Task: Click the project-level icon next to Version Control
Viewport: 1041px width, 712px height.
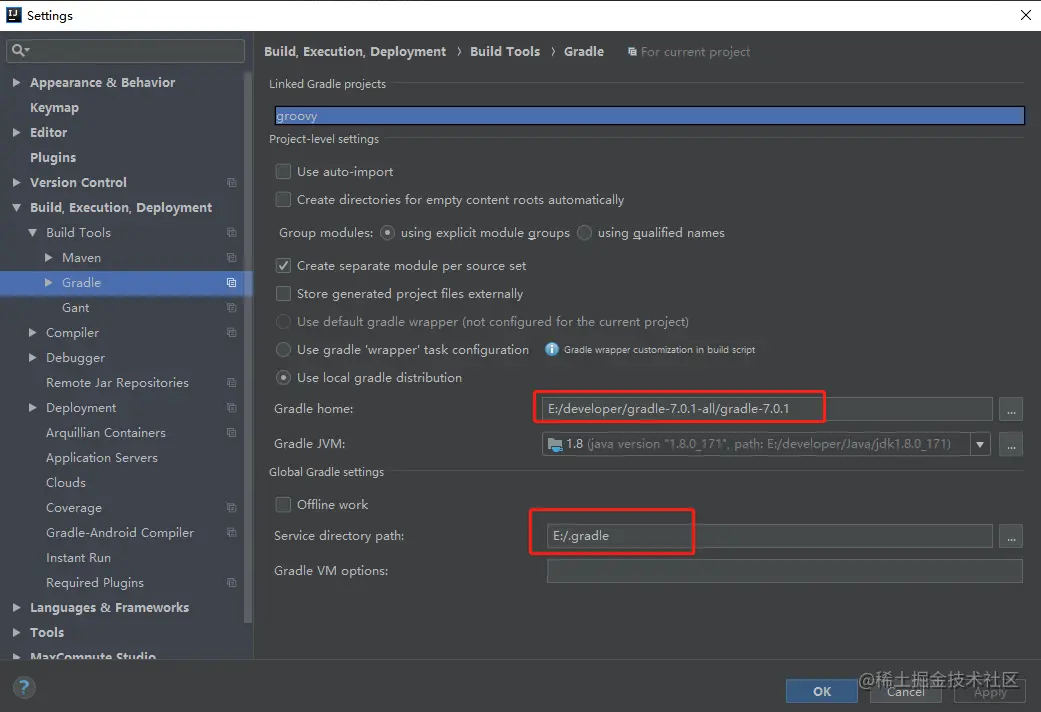Action: tap(231, 183)
